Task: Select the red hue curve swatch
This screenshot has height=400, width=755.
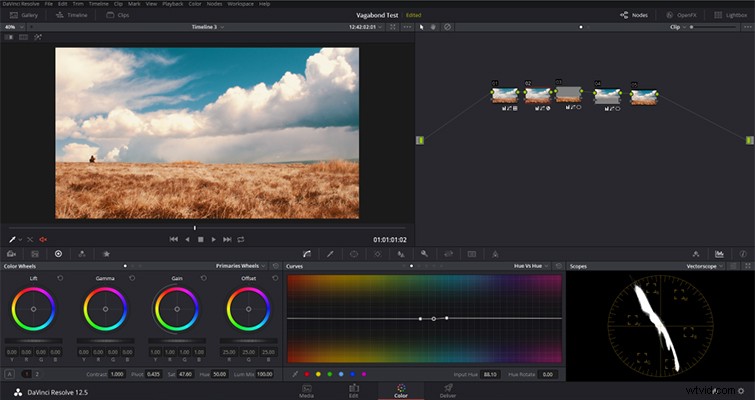Action: [307, 374]
